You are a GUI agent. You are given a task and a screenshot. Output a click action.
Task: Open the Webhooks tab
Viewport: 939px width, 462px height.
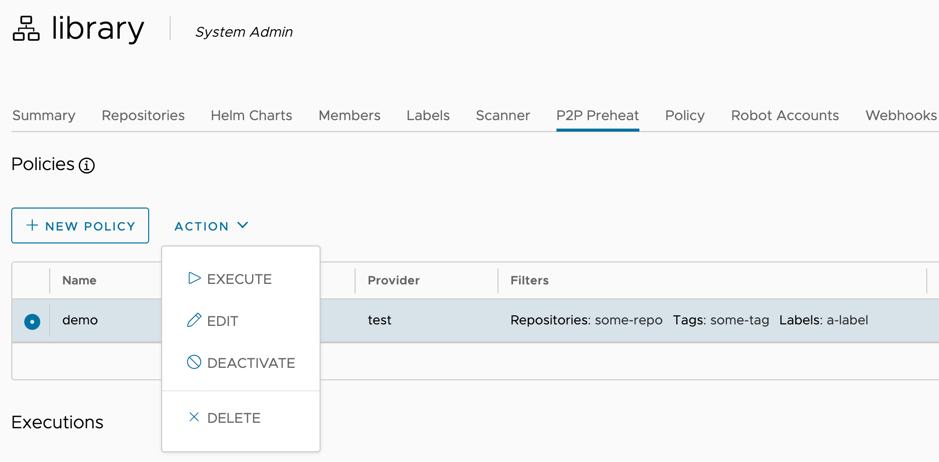point(900,116)
